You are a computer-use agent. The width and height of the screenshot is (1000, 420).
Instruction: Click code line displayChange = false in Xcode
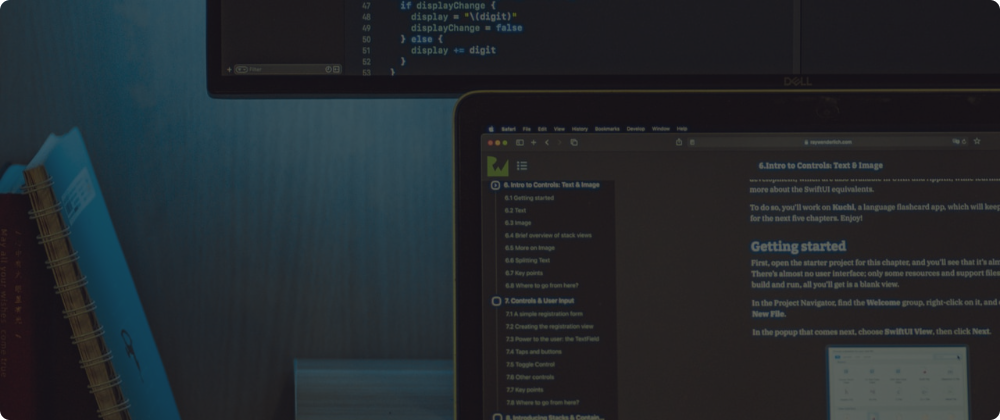coord(466,28)
